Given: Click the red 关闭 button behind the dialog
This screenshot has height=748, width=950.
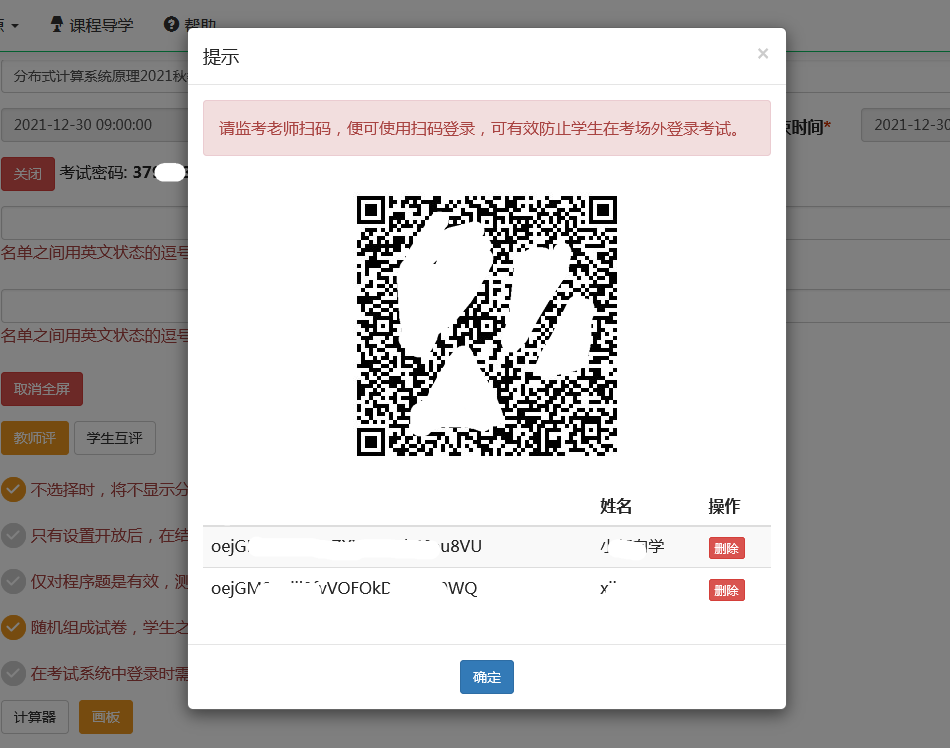Looking at the screenshot, I should coord(28,174).
